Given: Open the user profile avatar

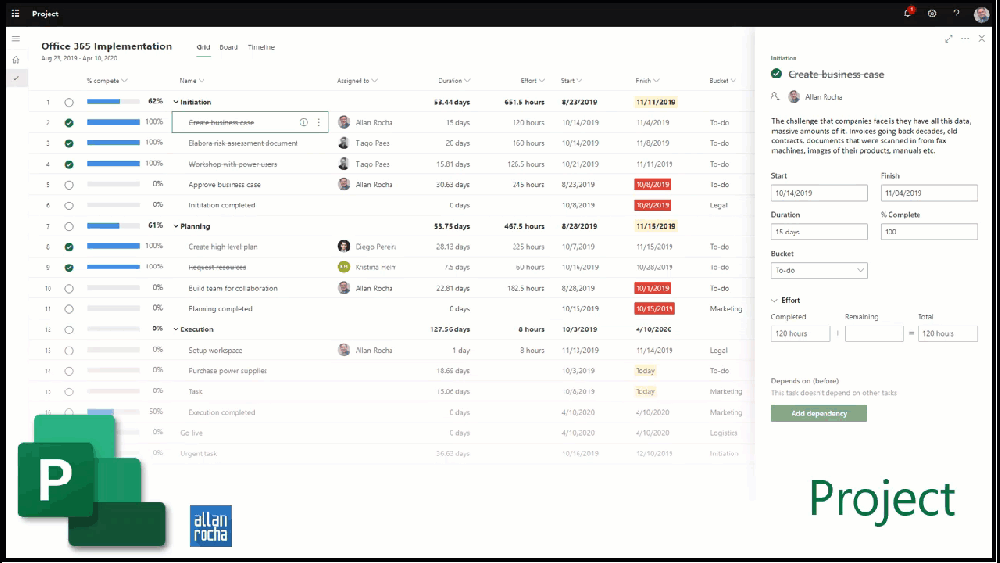Looking at the screenshot, I should pyautogui.click(x=982, y=14).
